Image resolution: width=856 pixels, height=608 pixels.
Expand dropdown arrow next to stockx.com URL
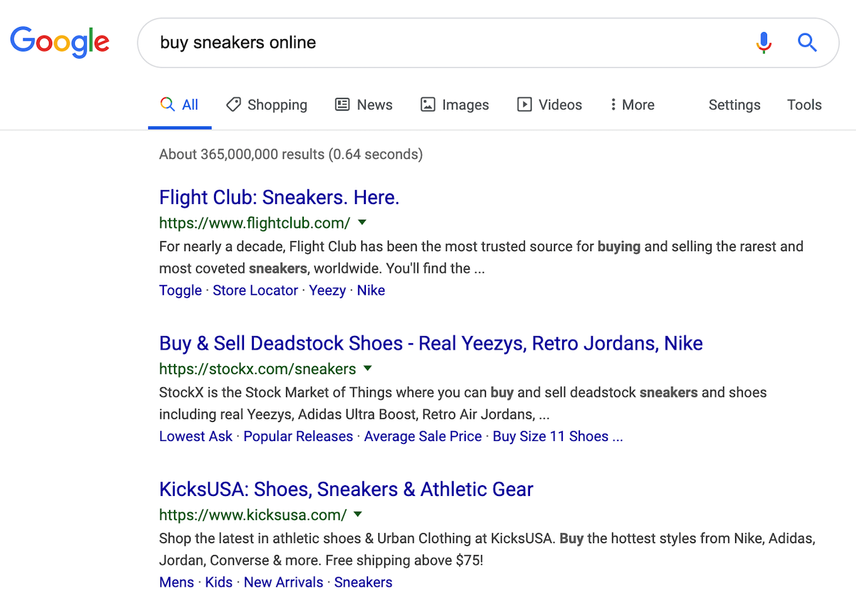(367, 368)
